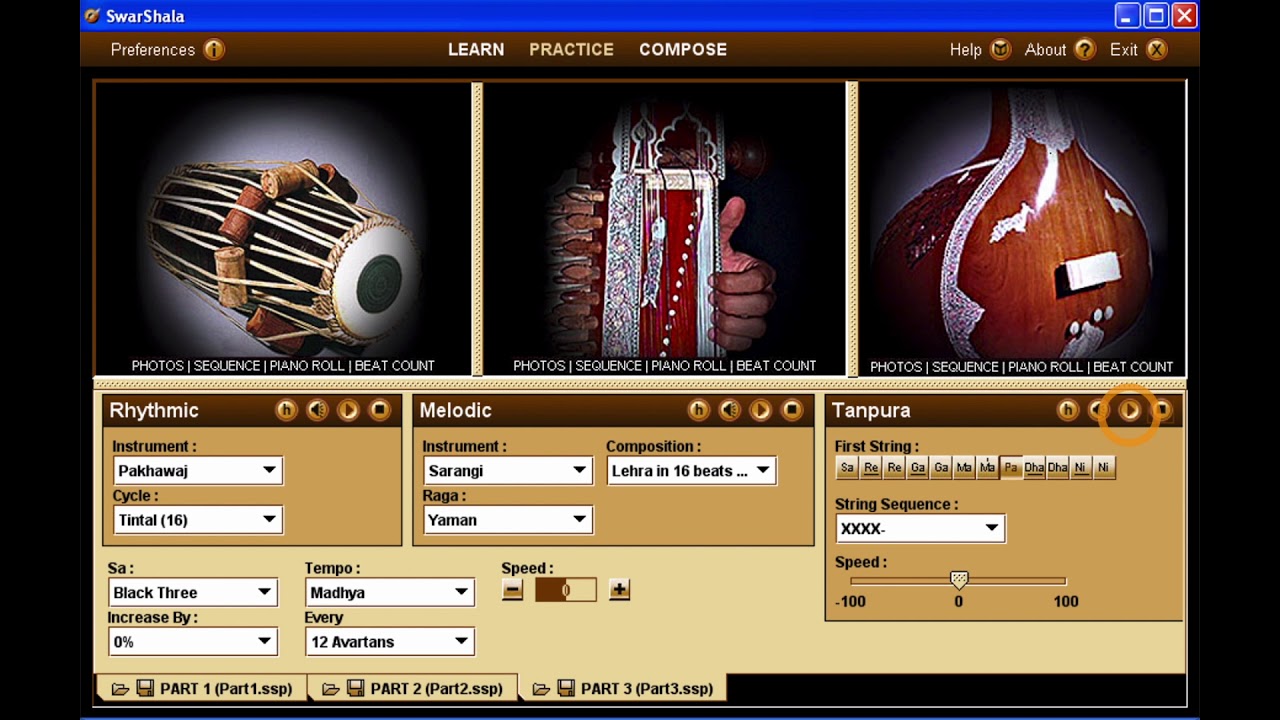Save PART 3 using its disk icon
The height and width of the screenshot is (720, 1280).
click(x=566, y=689)
